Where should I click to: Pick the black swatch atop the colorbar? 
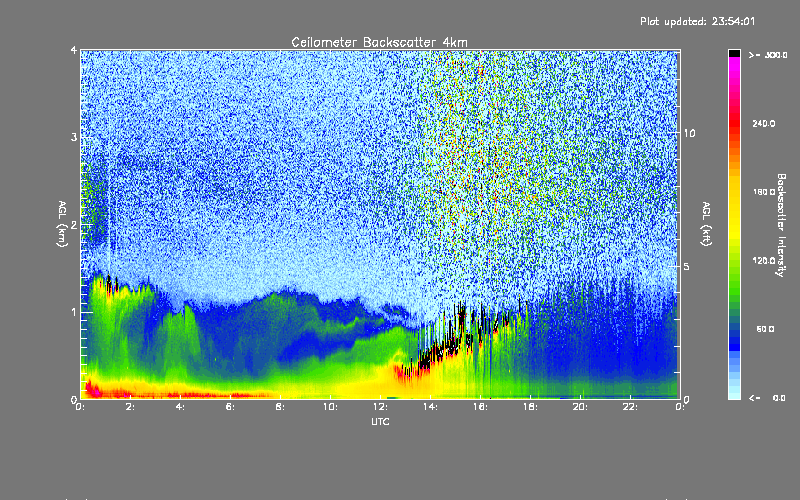(734, 53)
